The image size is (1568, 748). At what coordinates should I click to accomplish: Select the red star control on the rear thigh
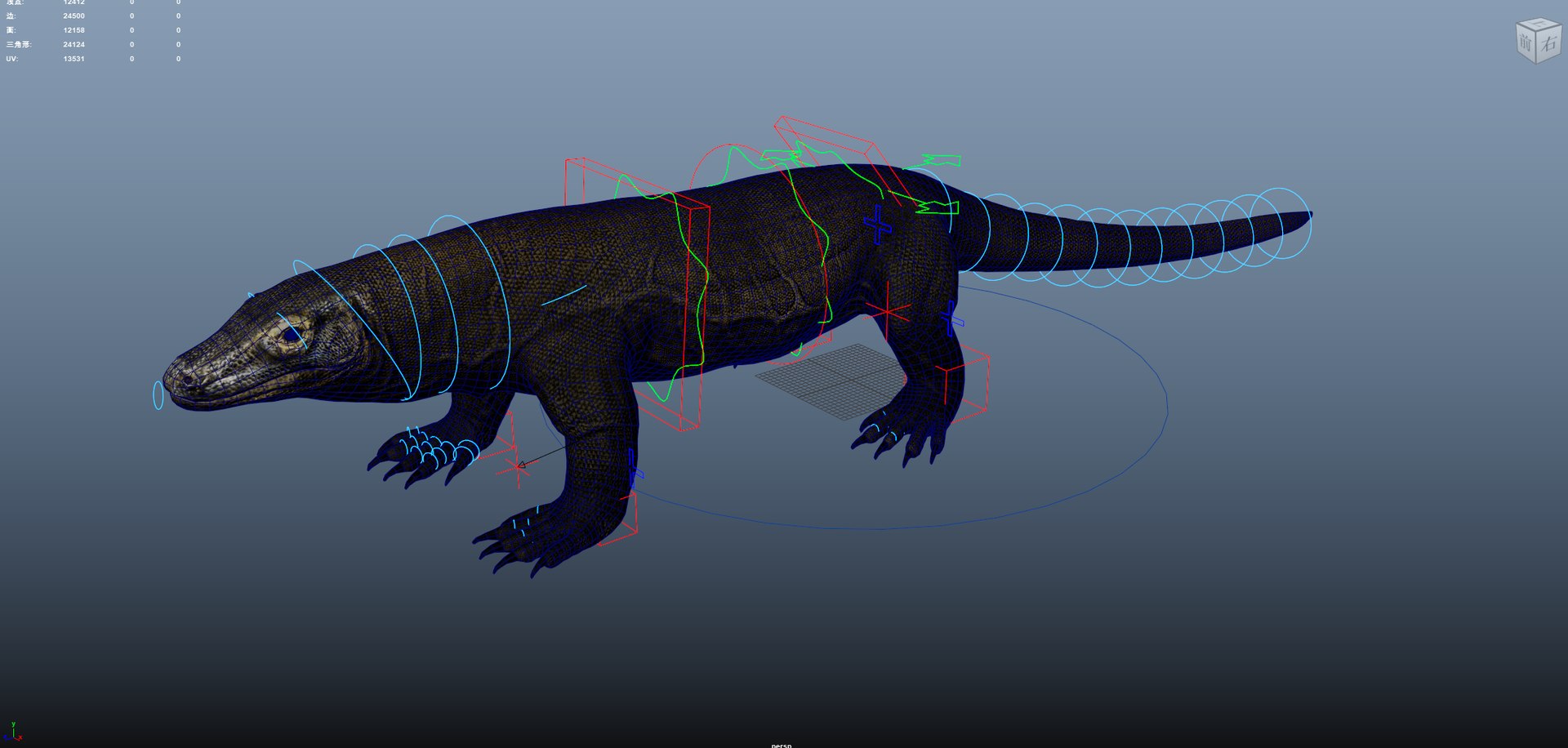(x=888, y=312)
